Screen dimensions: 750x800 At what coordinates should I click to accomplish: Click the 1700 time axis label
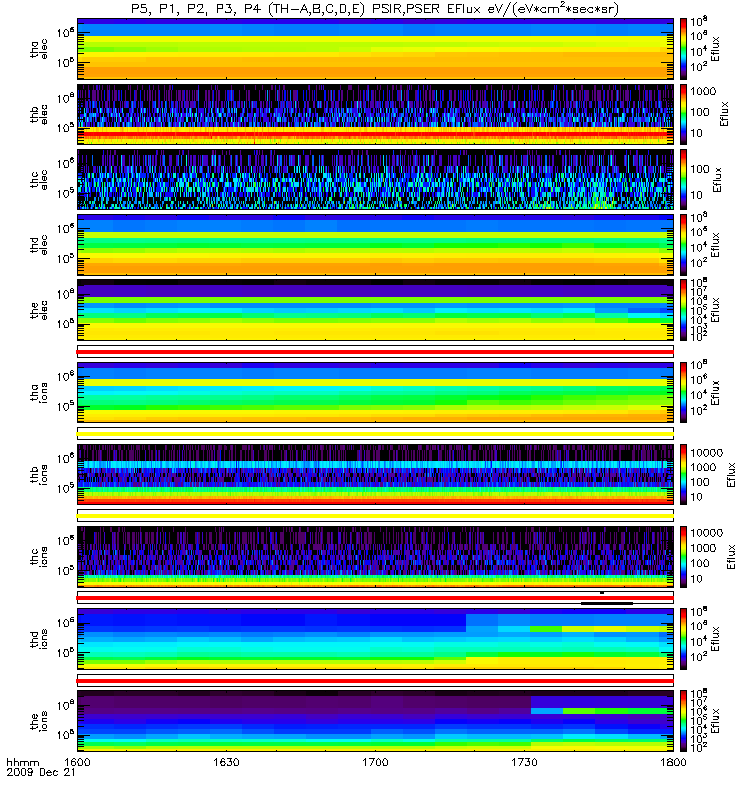[376, 762]
